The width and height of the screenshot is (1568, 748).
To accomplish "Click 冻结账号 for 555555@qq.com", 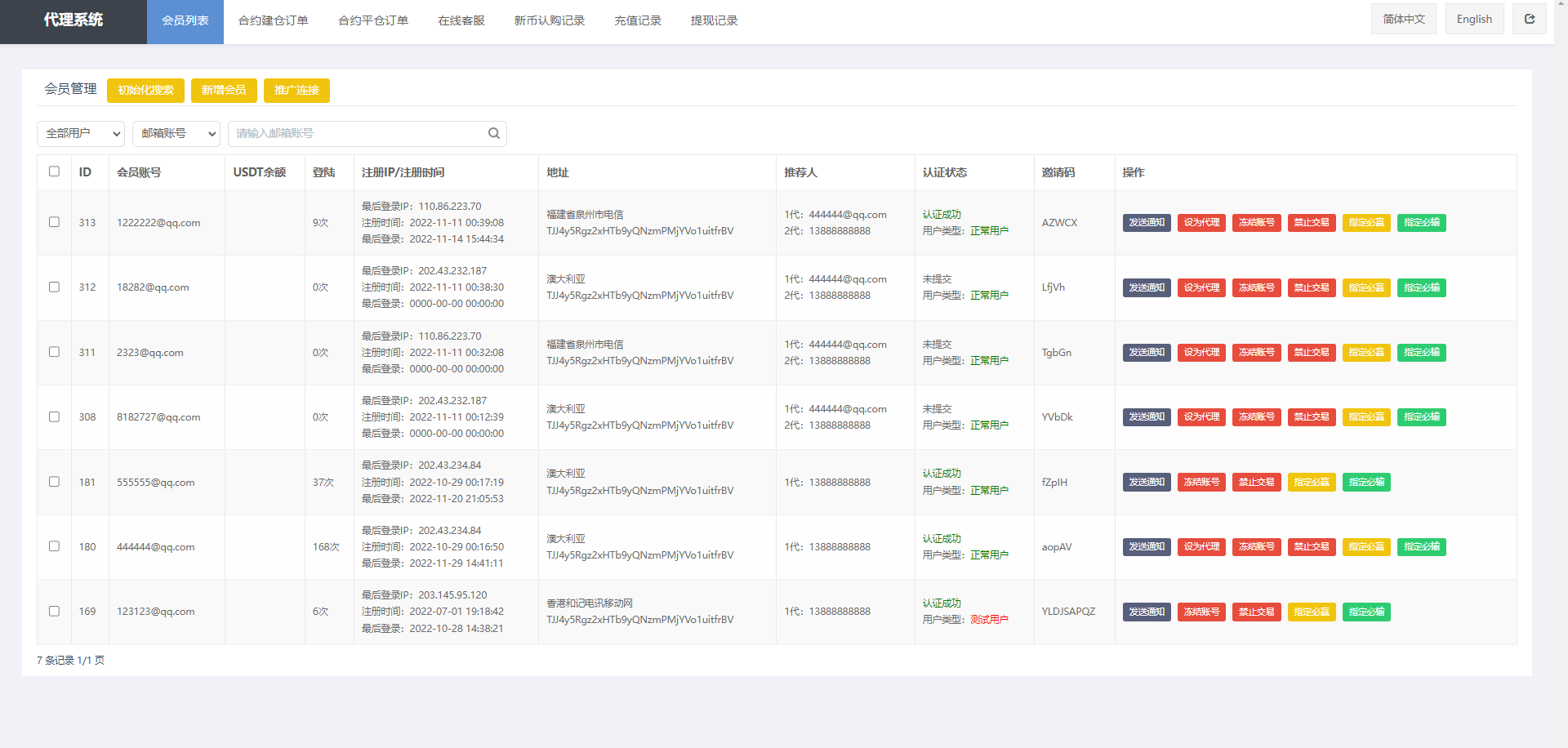I will 1201,482.
